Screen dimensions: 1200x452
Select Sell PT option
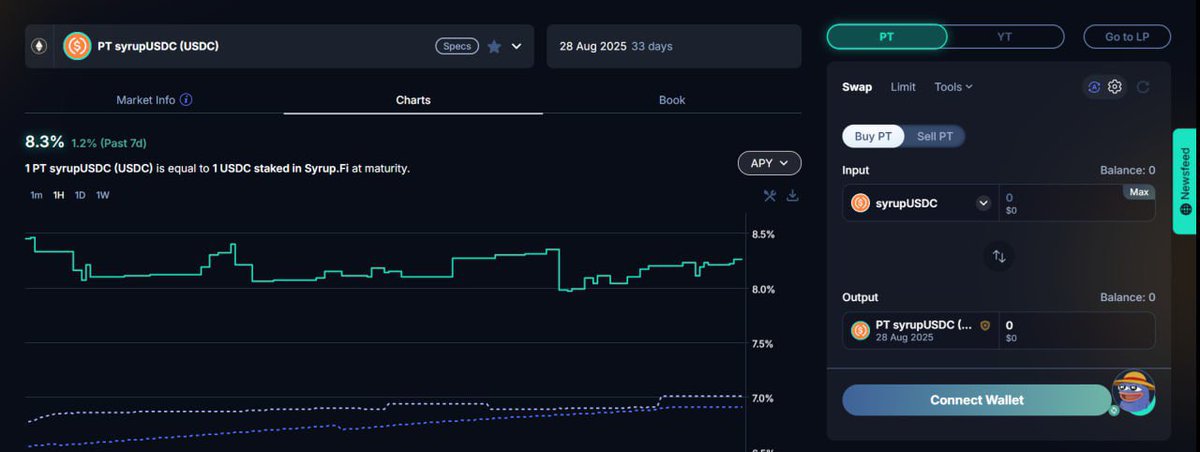tap(934, 136)
